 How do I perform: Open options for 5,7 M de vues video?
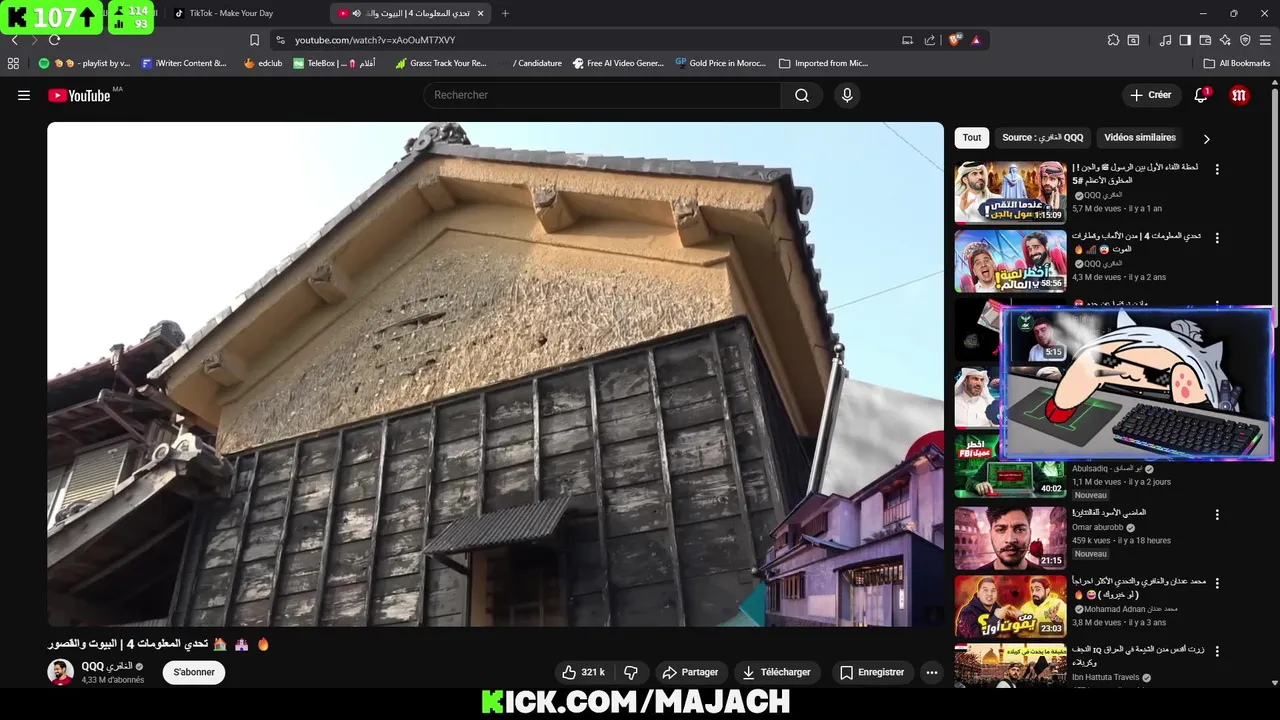point(1217,170)
